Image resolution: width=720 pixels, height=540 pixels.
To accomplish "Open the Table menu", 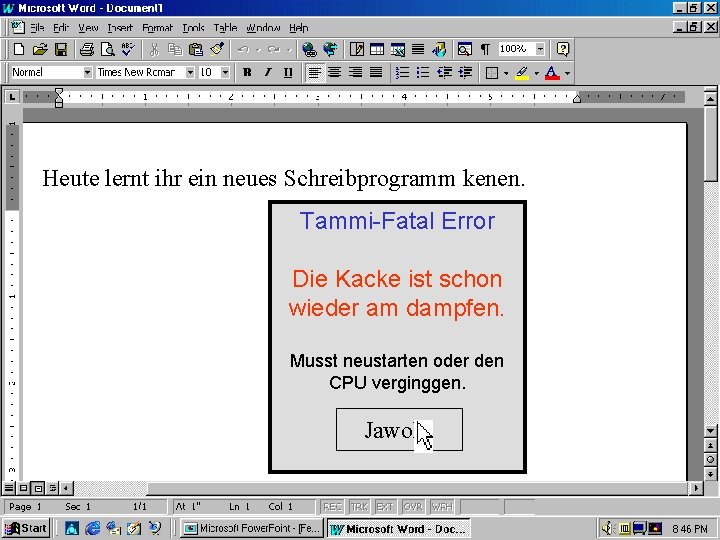I will click(225, 28).
